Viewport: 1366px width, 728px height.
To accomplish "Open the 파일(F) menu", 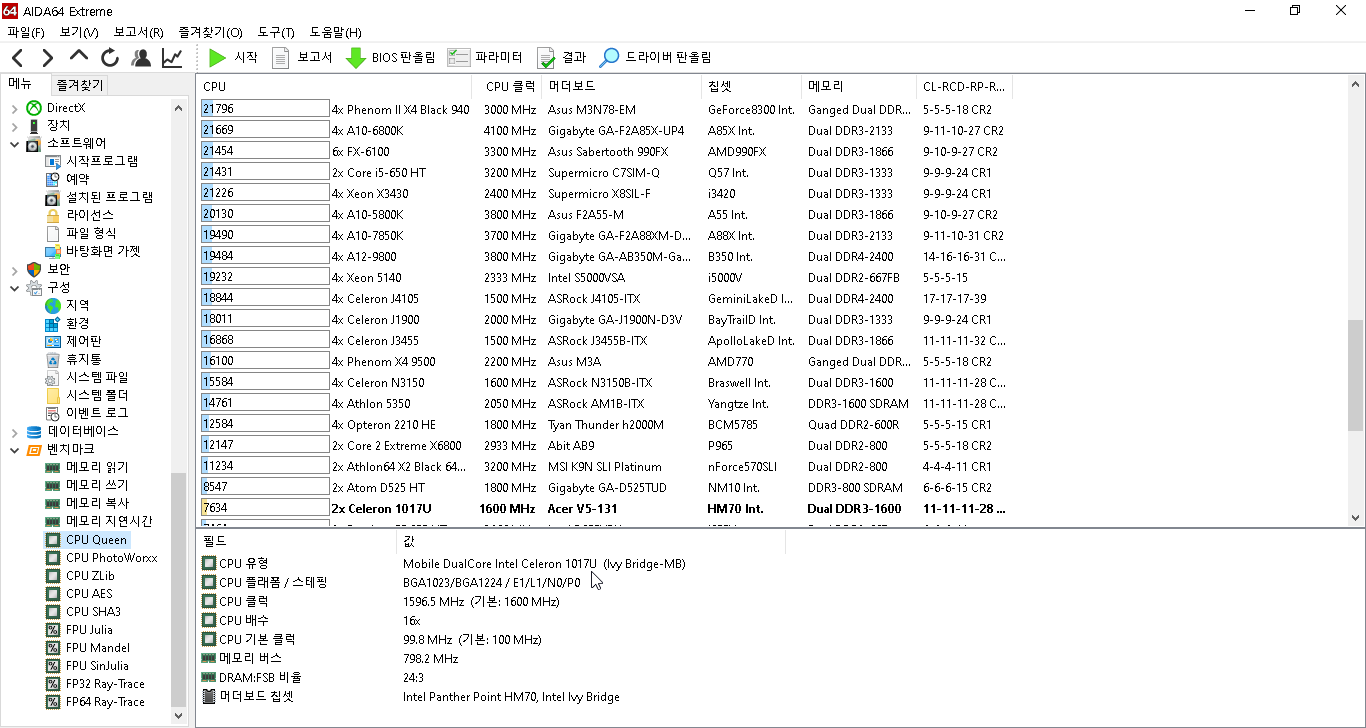I will [x=26, y=32].
